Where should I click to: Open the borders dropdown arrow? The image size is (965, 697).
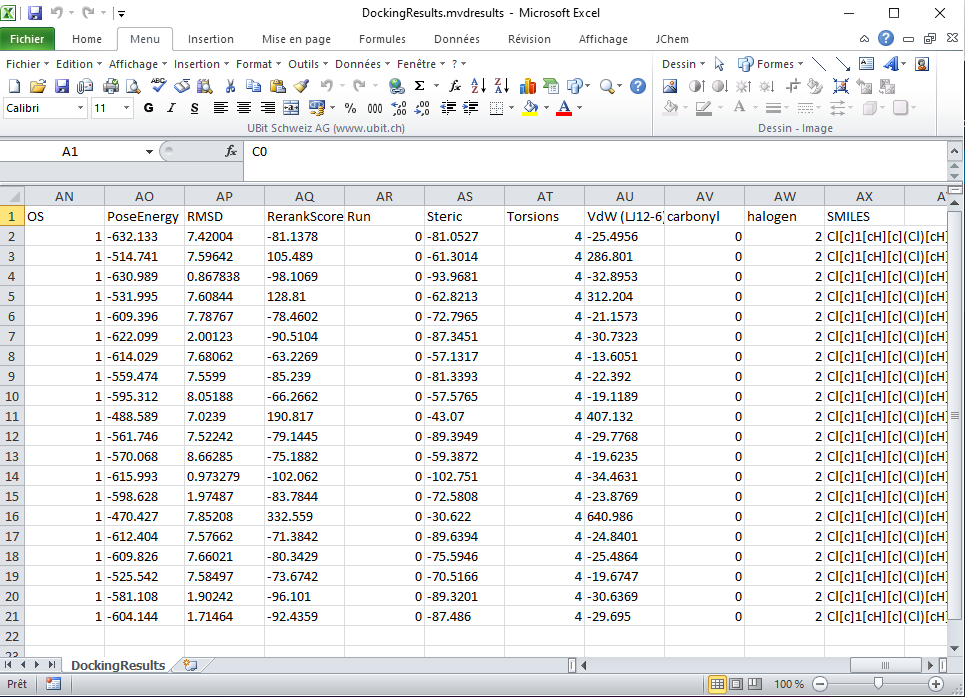tap(511, 108)
